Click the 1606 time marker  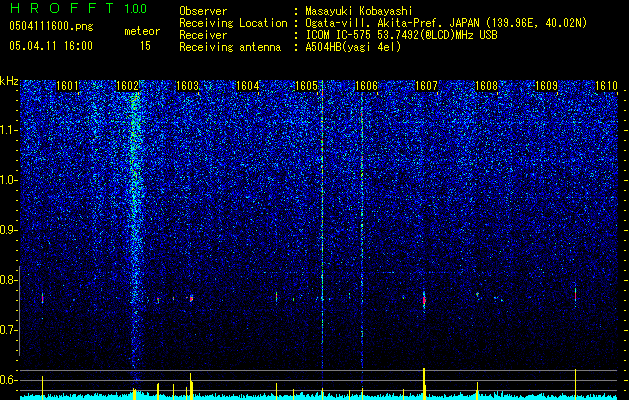367,85
